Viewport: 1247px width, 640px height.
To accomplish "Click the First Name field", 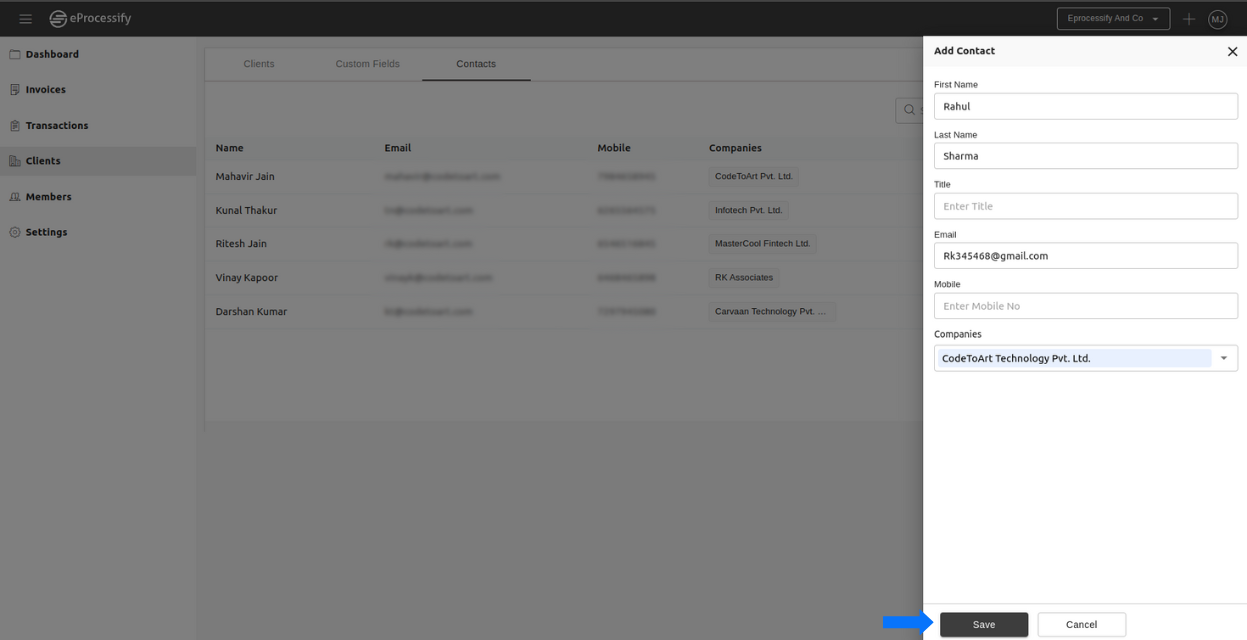I will [1085, 106].
